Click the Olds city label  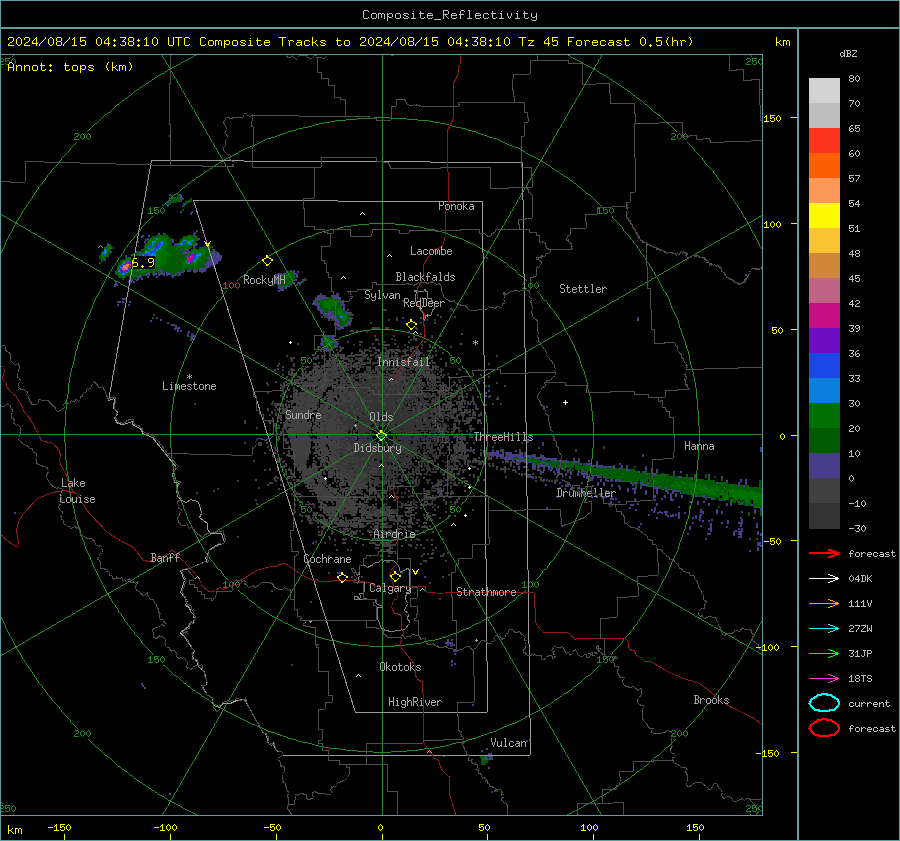tap(381, 417)
